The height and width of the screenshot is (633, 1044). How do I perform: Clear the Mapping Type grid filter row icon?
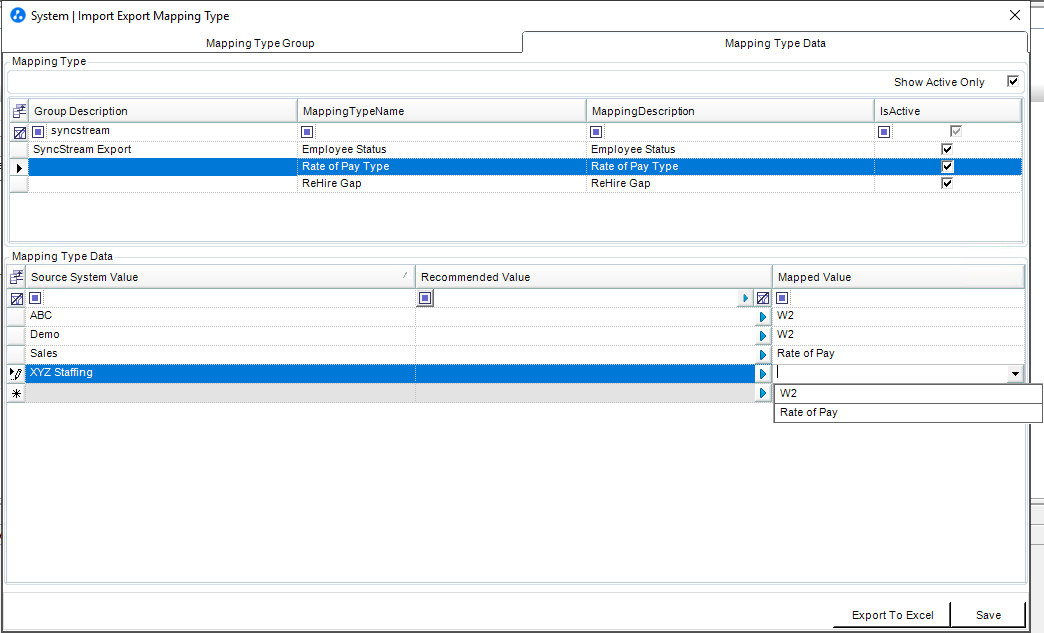19,132
